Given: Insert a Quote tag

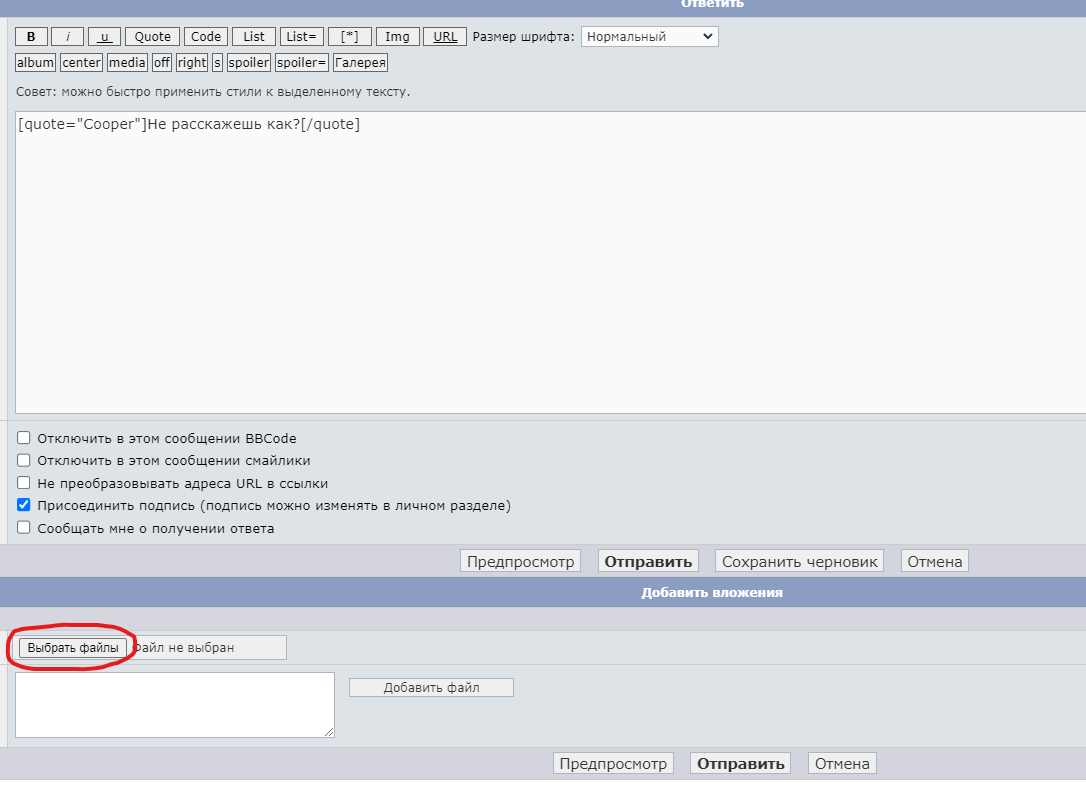Looking at the screenshot, I should click(x=151, y=36).
